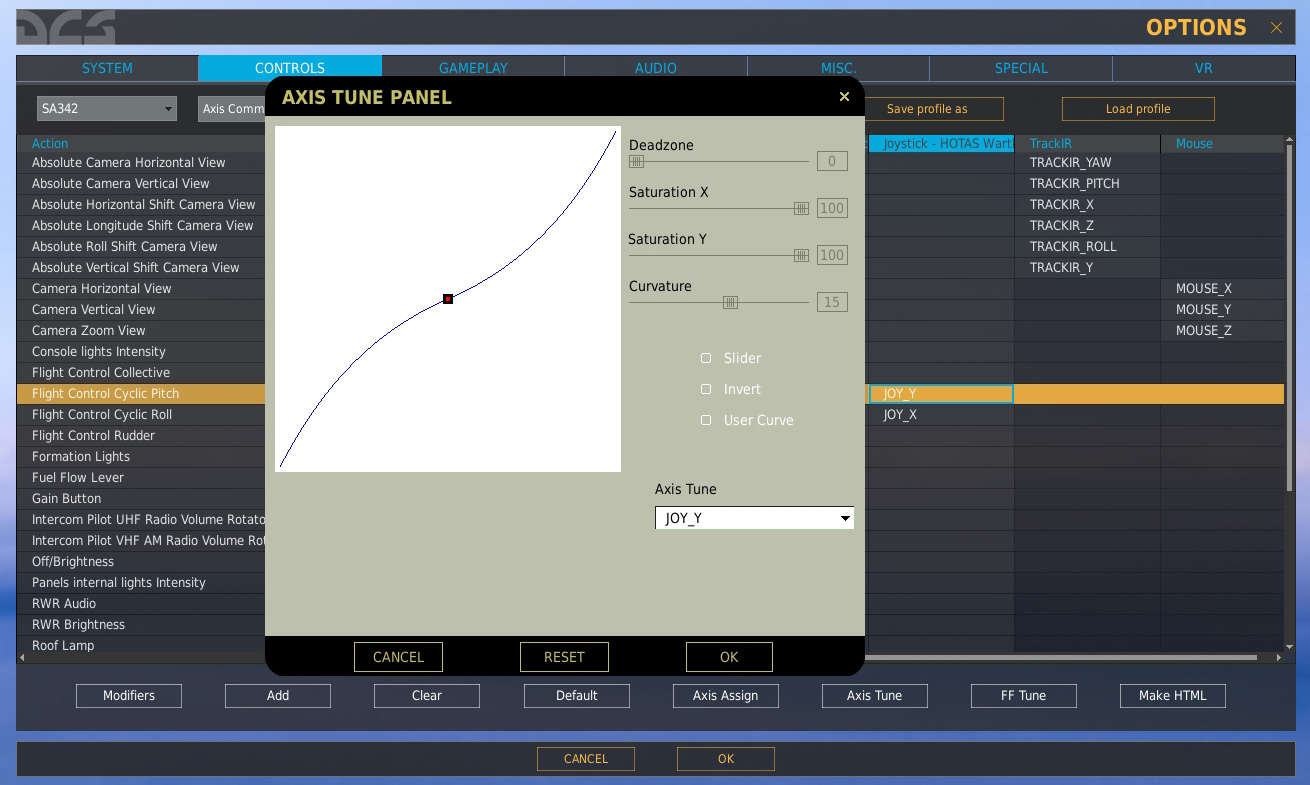Click scroll right arrow of the bindings table
Image resolution: width=1310 pixels, height=785 pixels.
pos(1278,658)
